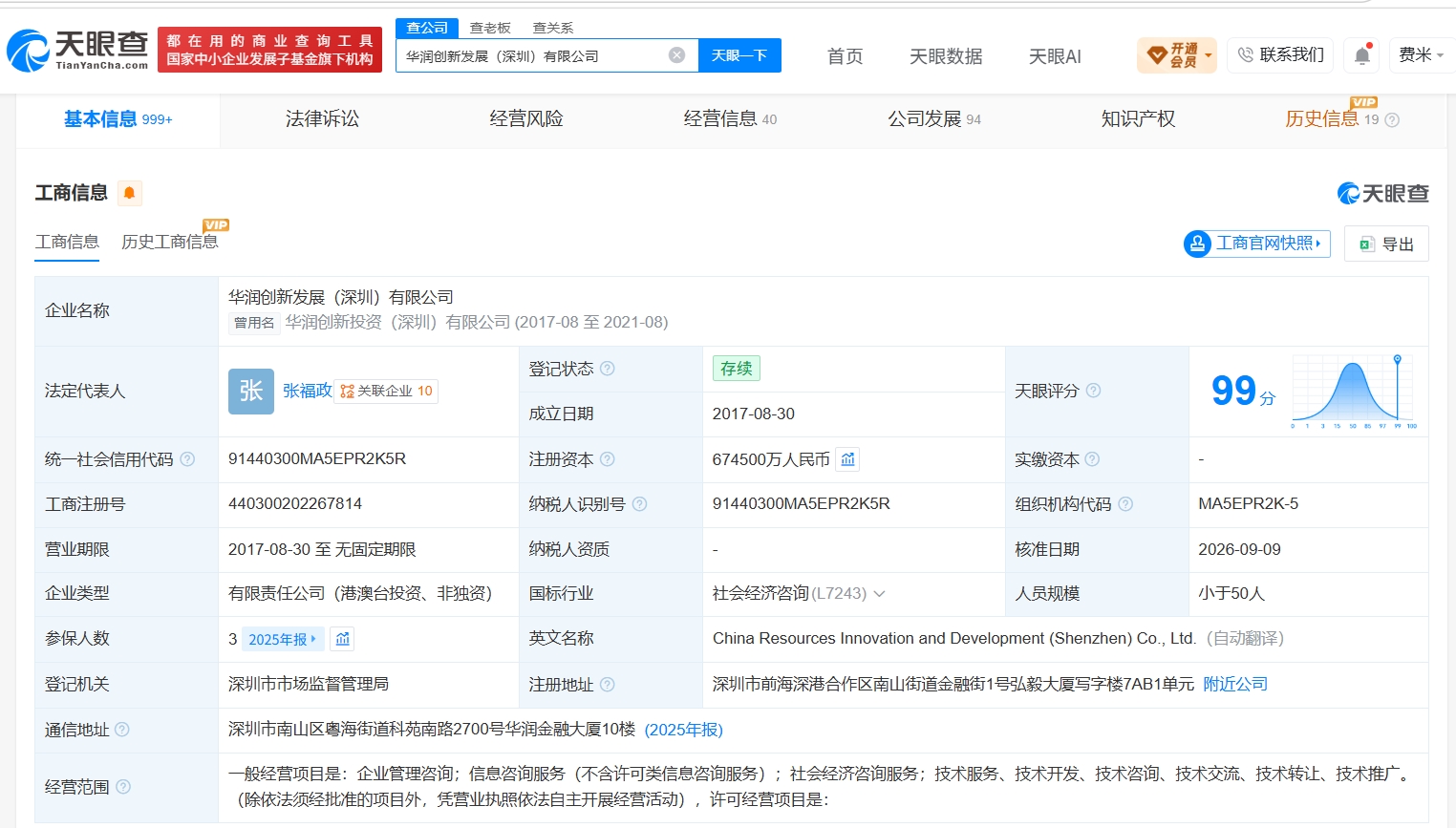
Task: Click the 附近公司 link
Action: point(1235,685)
